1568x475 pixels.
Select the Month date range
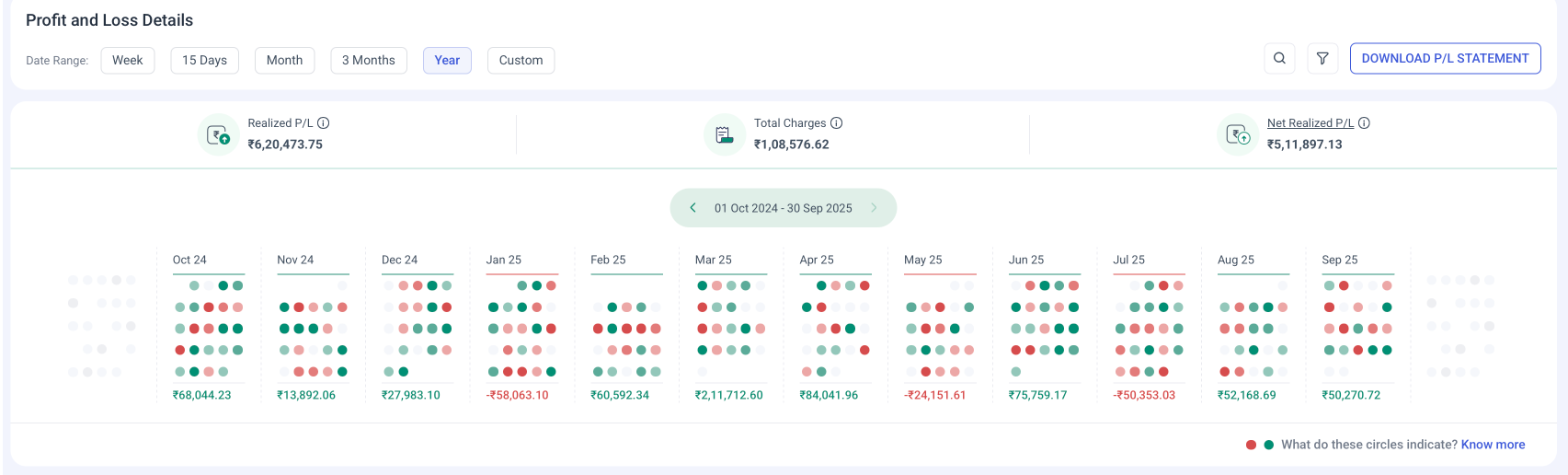point(284,60)
